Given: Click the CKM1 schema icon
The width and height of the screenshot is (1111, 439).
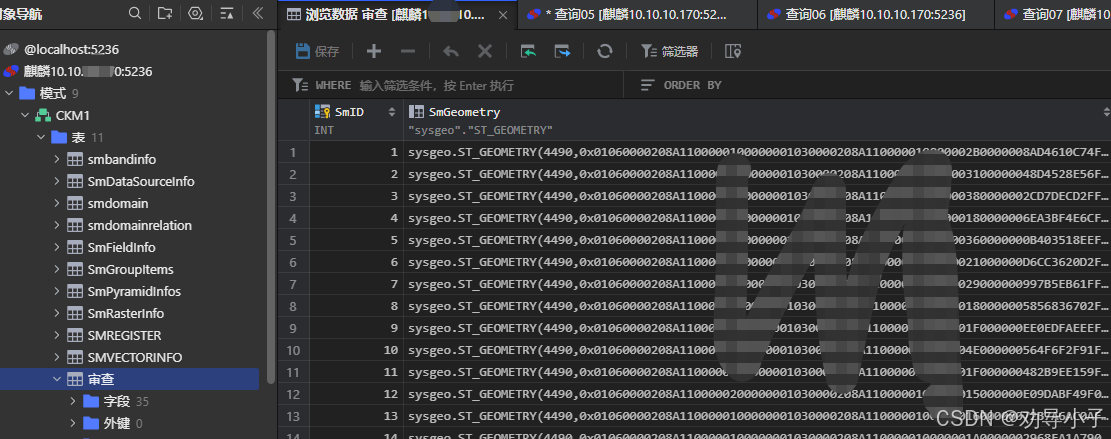Looking at the screenshot, I should [43, 115].
